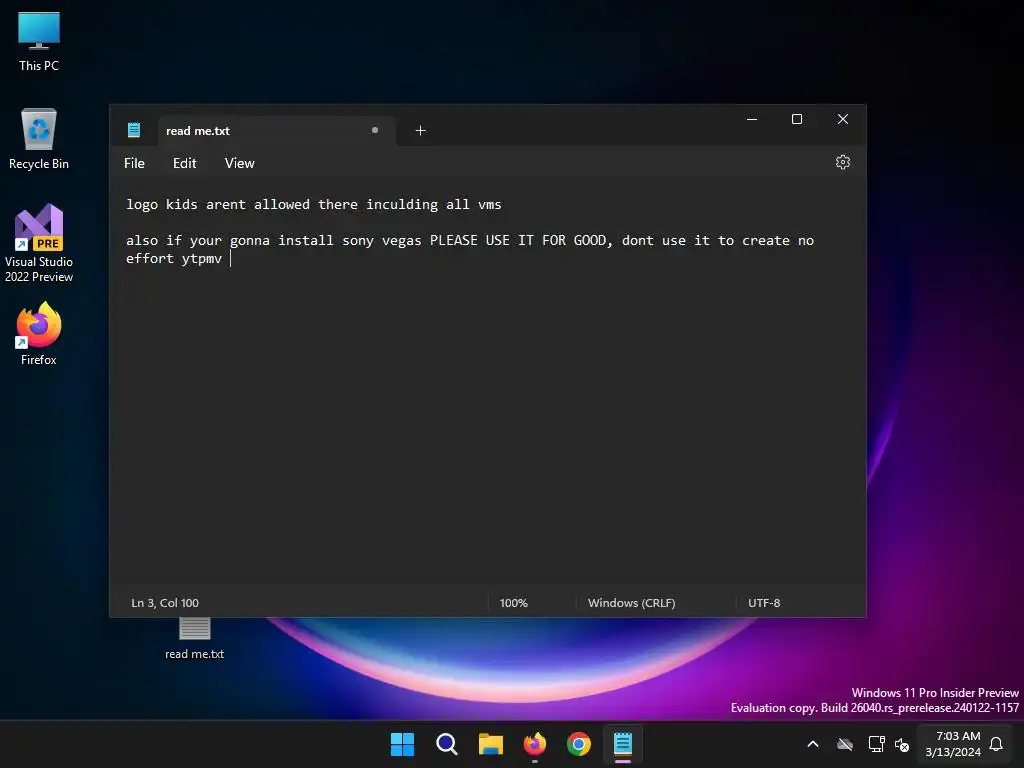Open the notifications bell
Screen dimensions: 1024x768
(x=997, y=744)
